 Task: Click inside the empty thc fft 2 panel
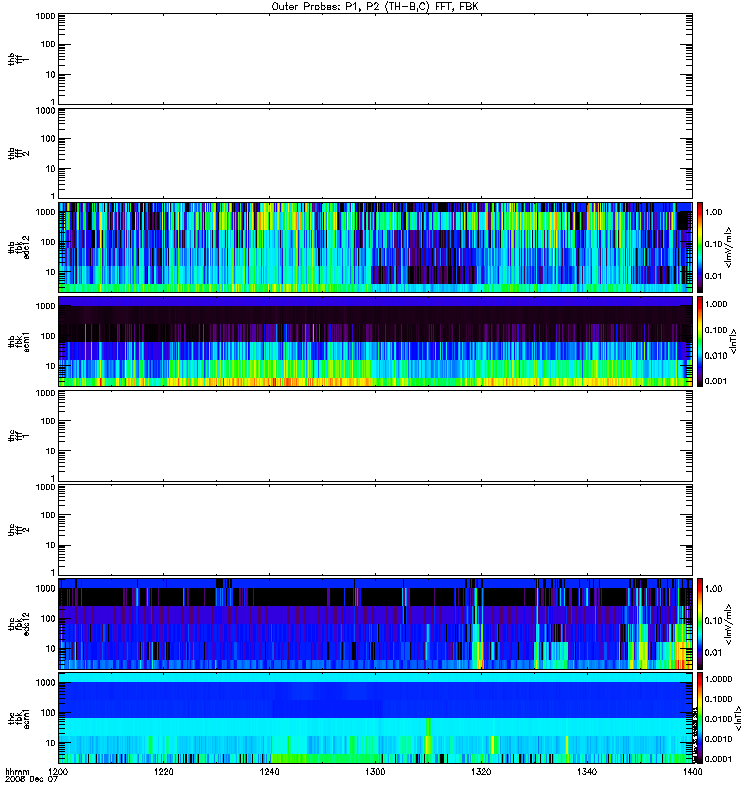click(375, 530)
